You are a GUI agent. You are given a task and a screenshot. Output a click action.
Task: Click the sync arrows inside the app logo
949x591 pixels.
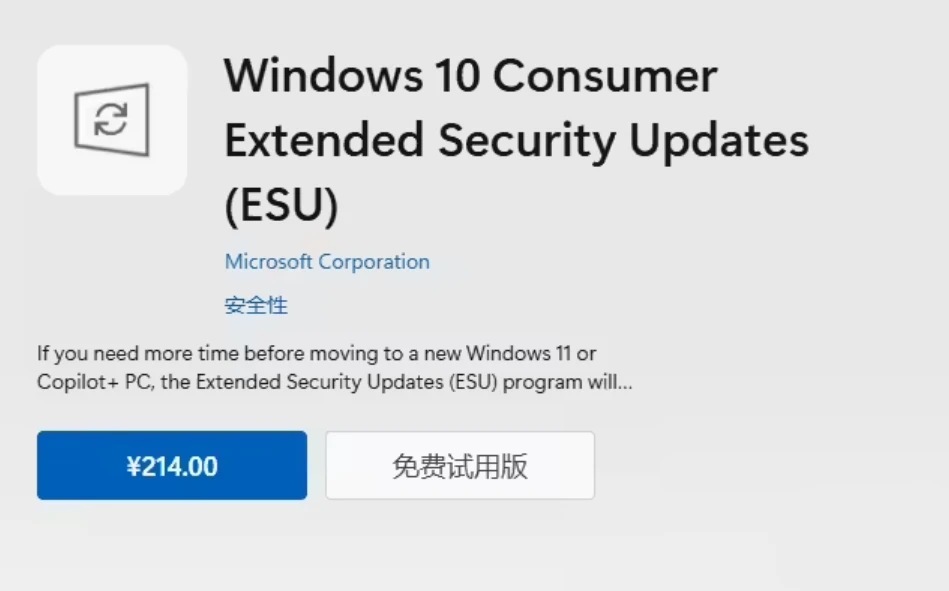click(111, 122)
